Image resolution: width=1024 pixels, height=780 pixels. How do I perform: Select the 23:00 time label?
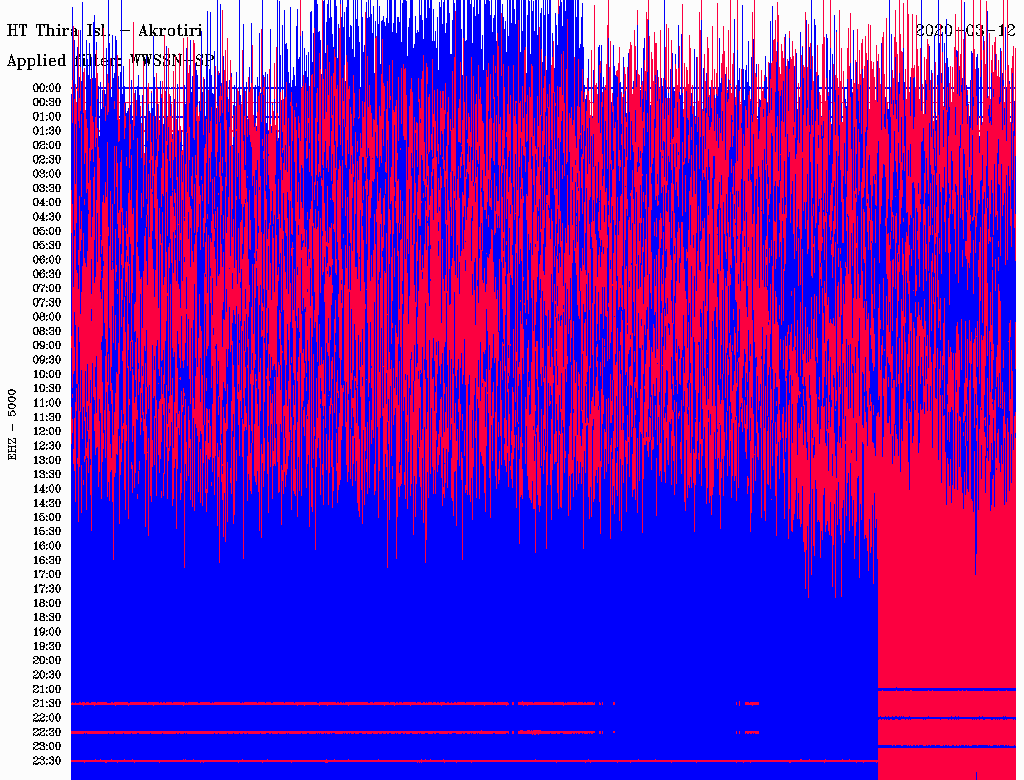(x=47, y=747)
